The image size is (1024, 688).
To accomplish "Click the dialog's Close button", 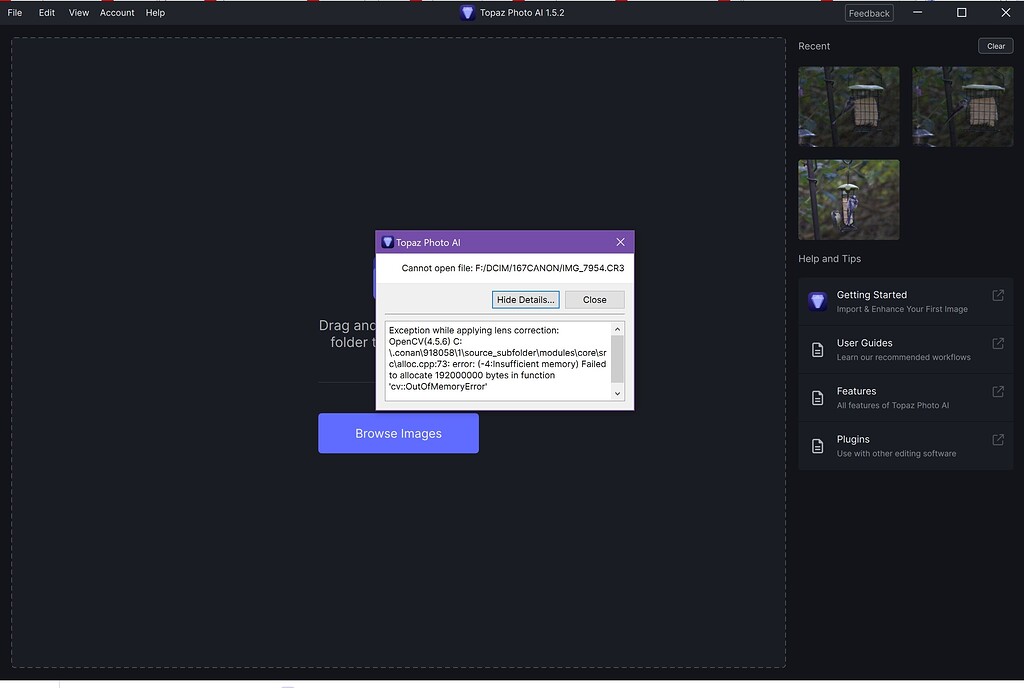I will click(x=594, y=300).
